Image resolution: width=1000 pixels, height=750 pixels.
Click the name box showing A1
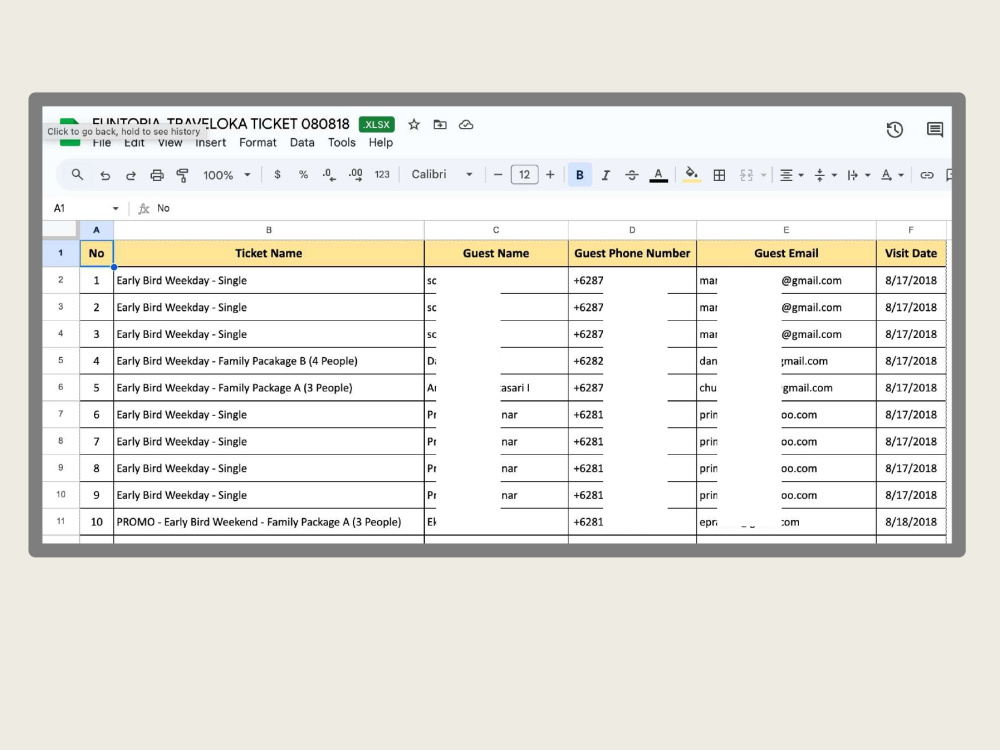coord(59,209)
